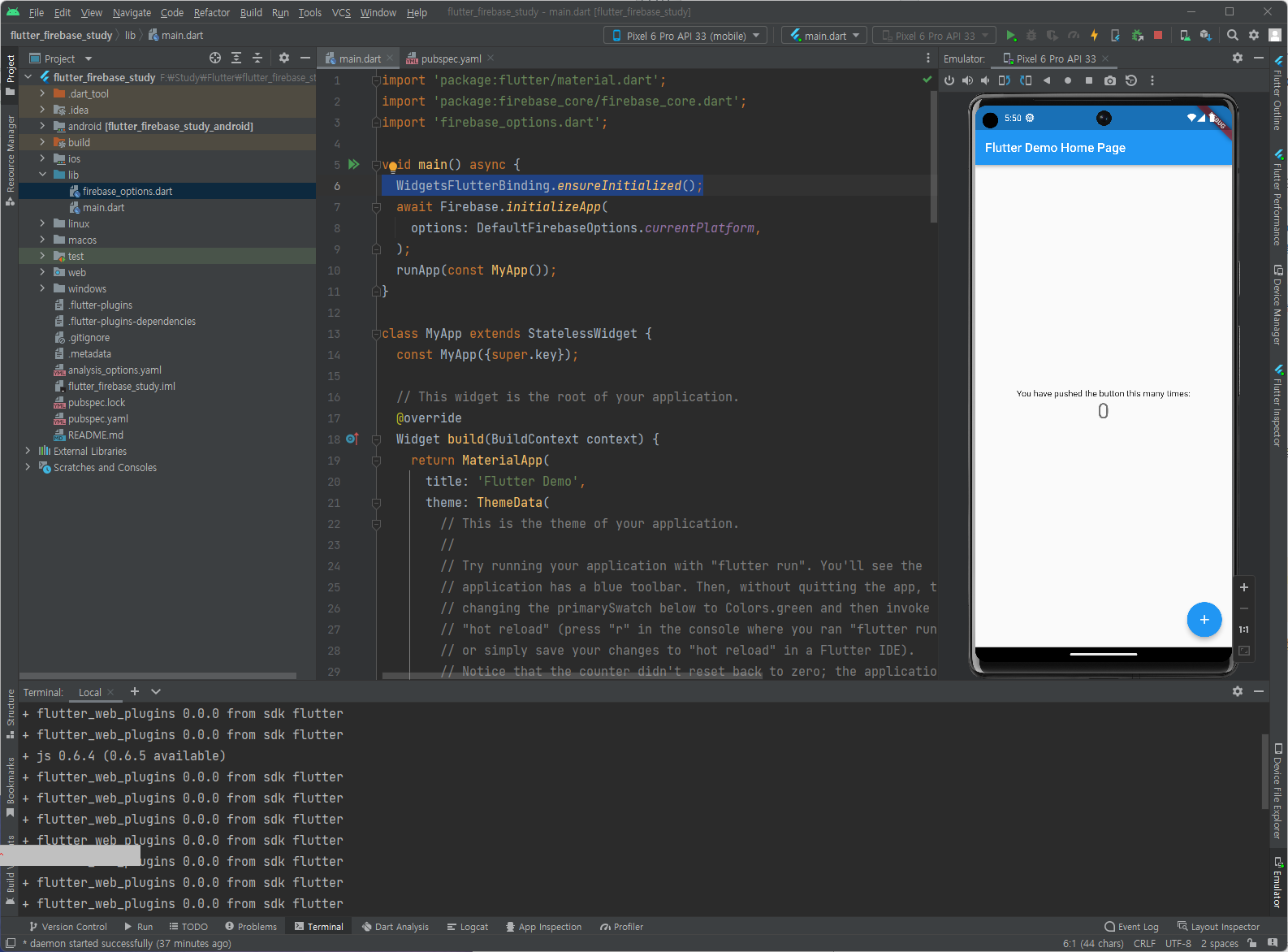
Task: Open emulator extended controls three-dot menu
Action: 1152,80
